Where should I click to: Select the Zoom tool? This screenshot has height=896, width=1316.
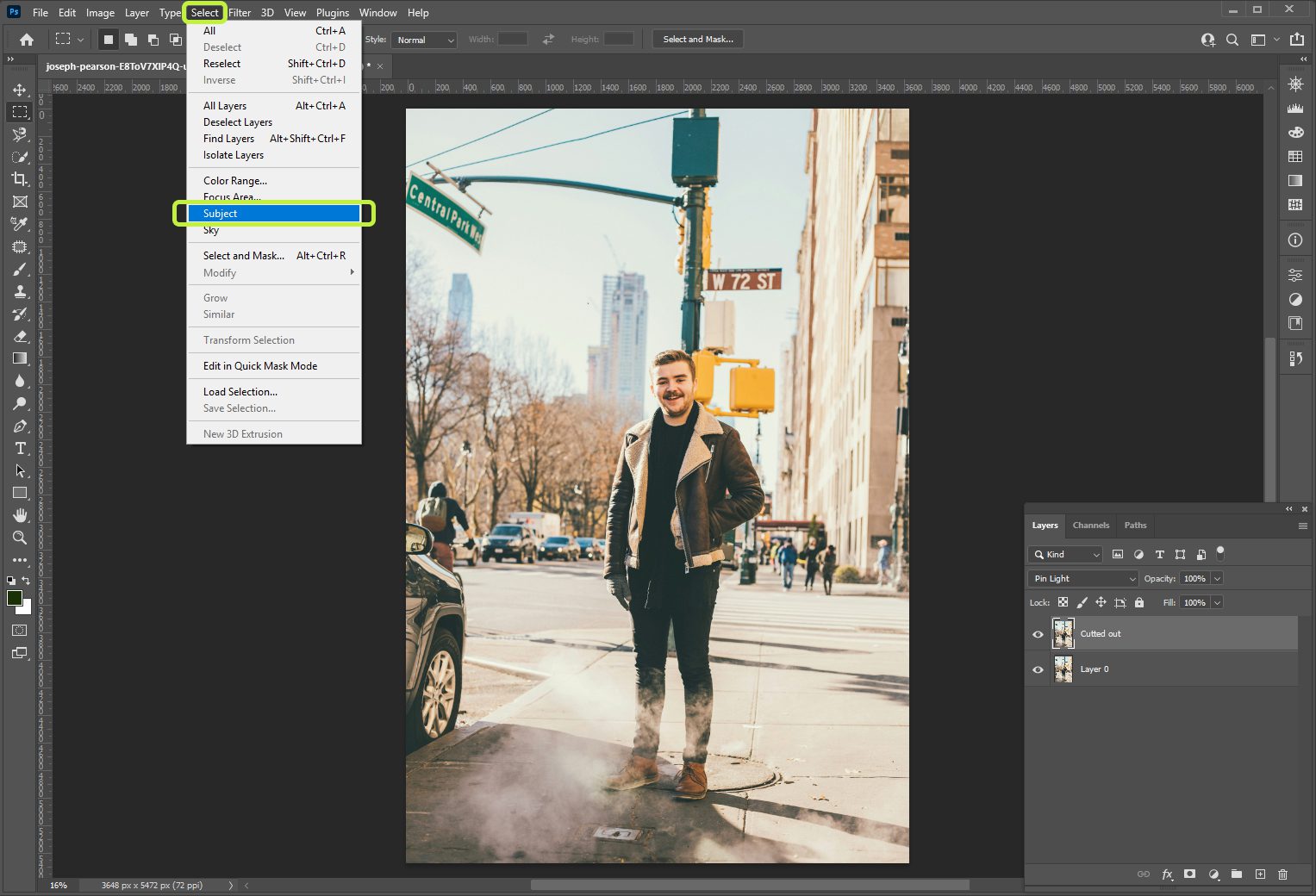click(19, 538)
